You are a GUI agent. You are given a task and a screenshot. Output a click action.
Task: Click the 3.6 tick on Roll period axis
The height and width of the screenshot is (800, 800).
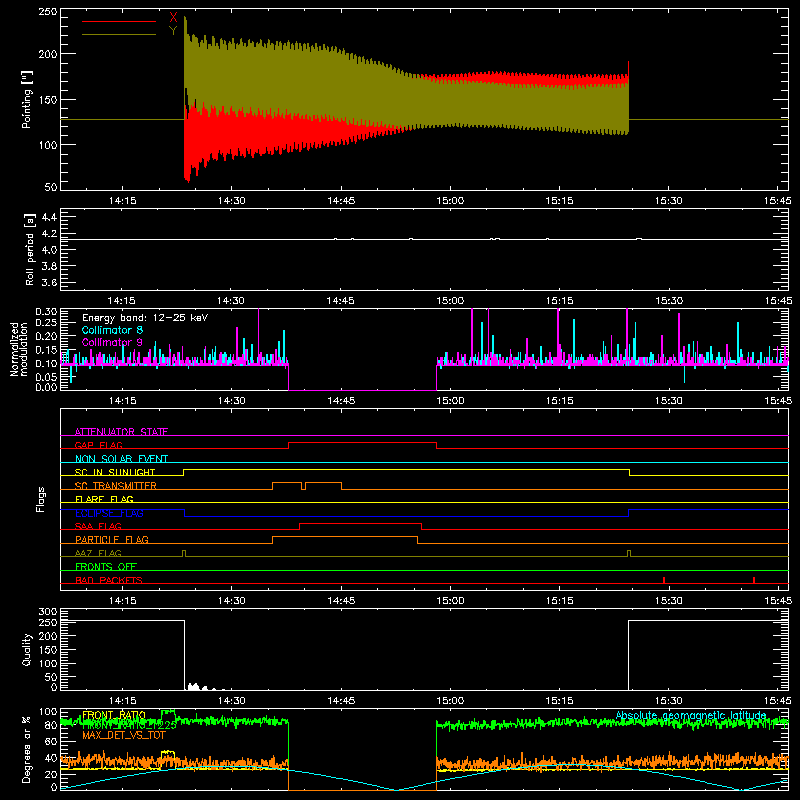[49, 283]
